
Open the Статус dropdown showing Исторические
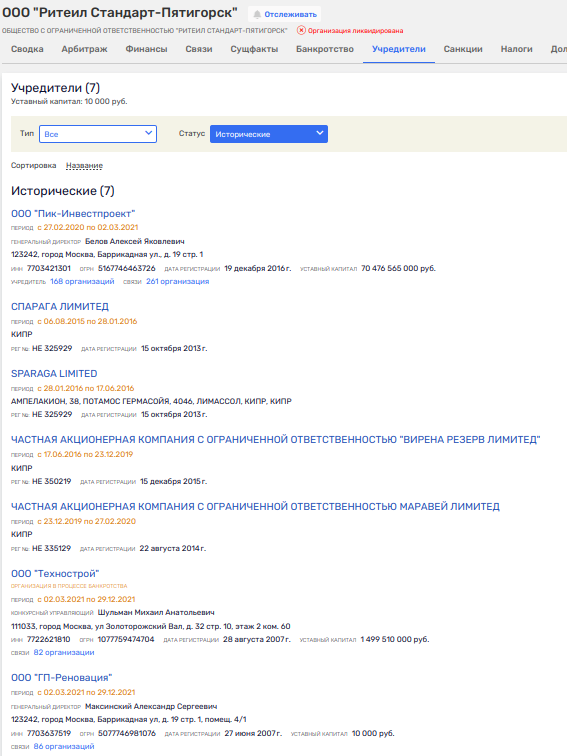pyautogui.click(x=269, y=134)
